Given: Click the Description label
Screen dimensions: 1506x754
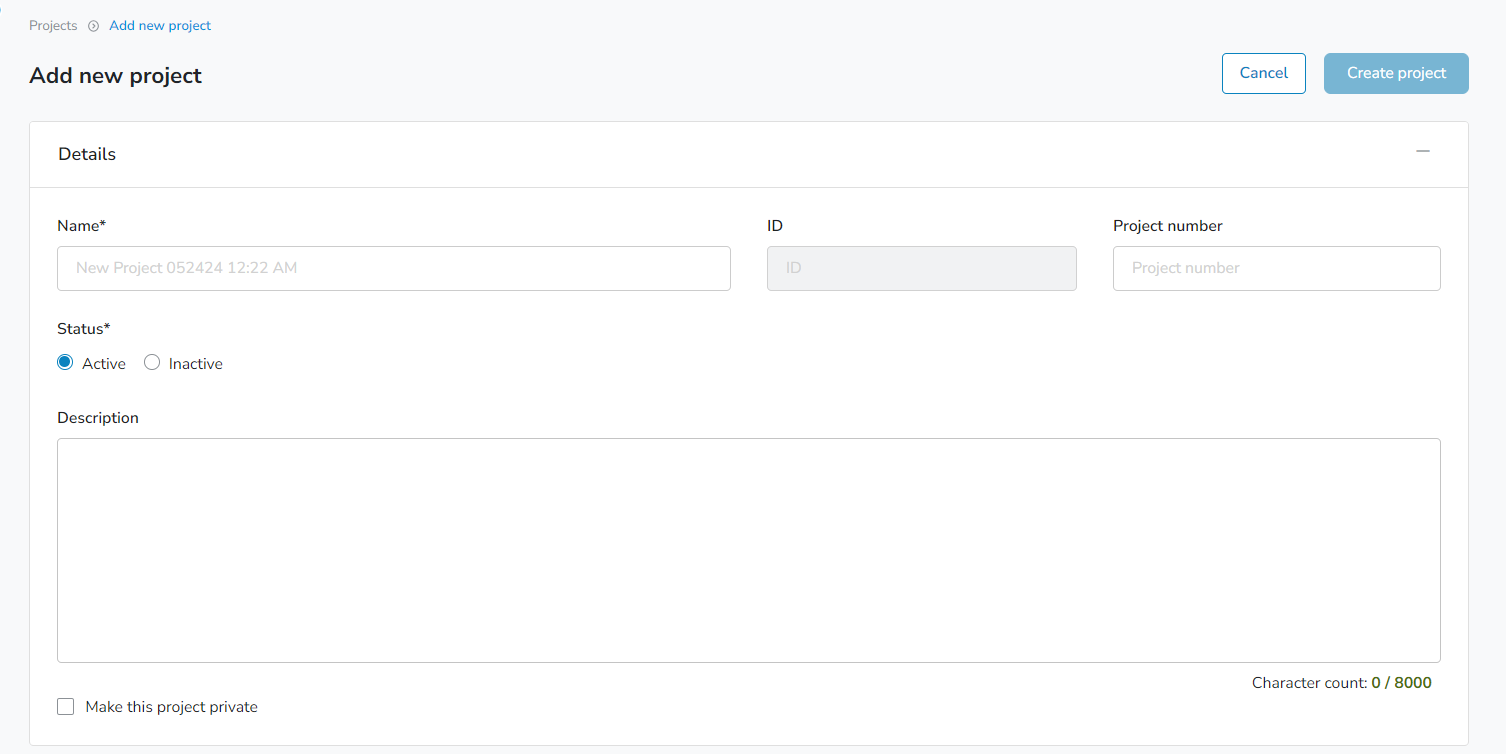Looking at the screenshot, I should [x=97, y=417].
